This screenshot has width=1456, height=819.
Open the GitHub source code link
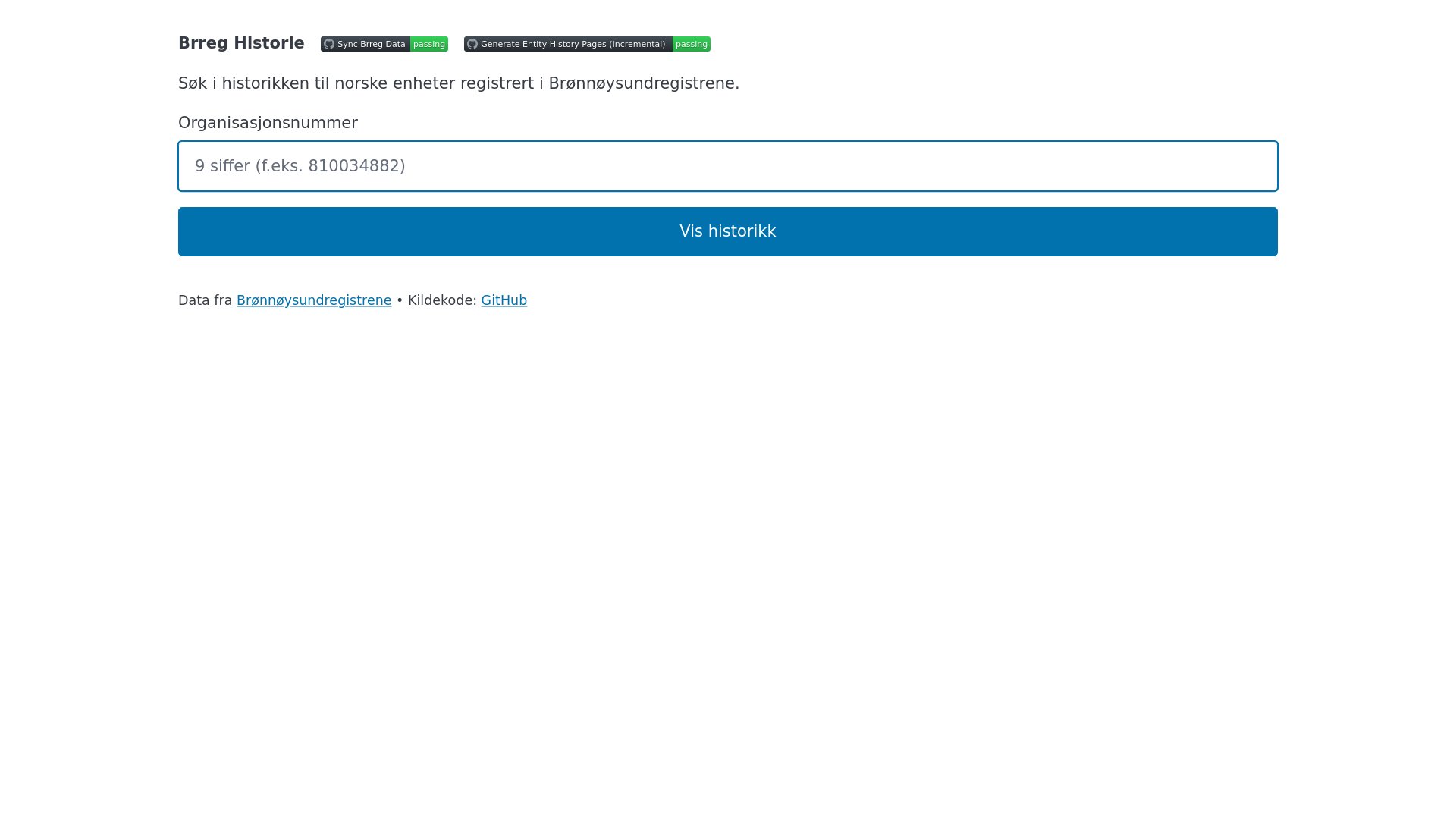tap(504, 300)
